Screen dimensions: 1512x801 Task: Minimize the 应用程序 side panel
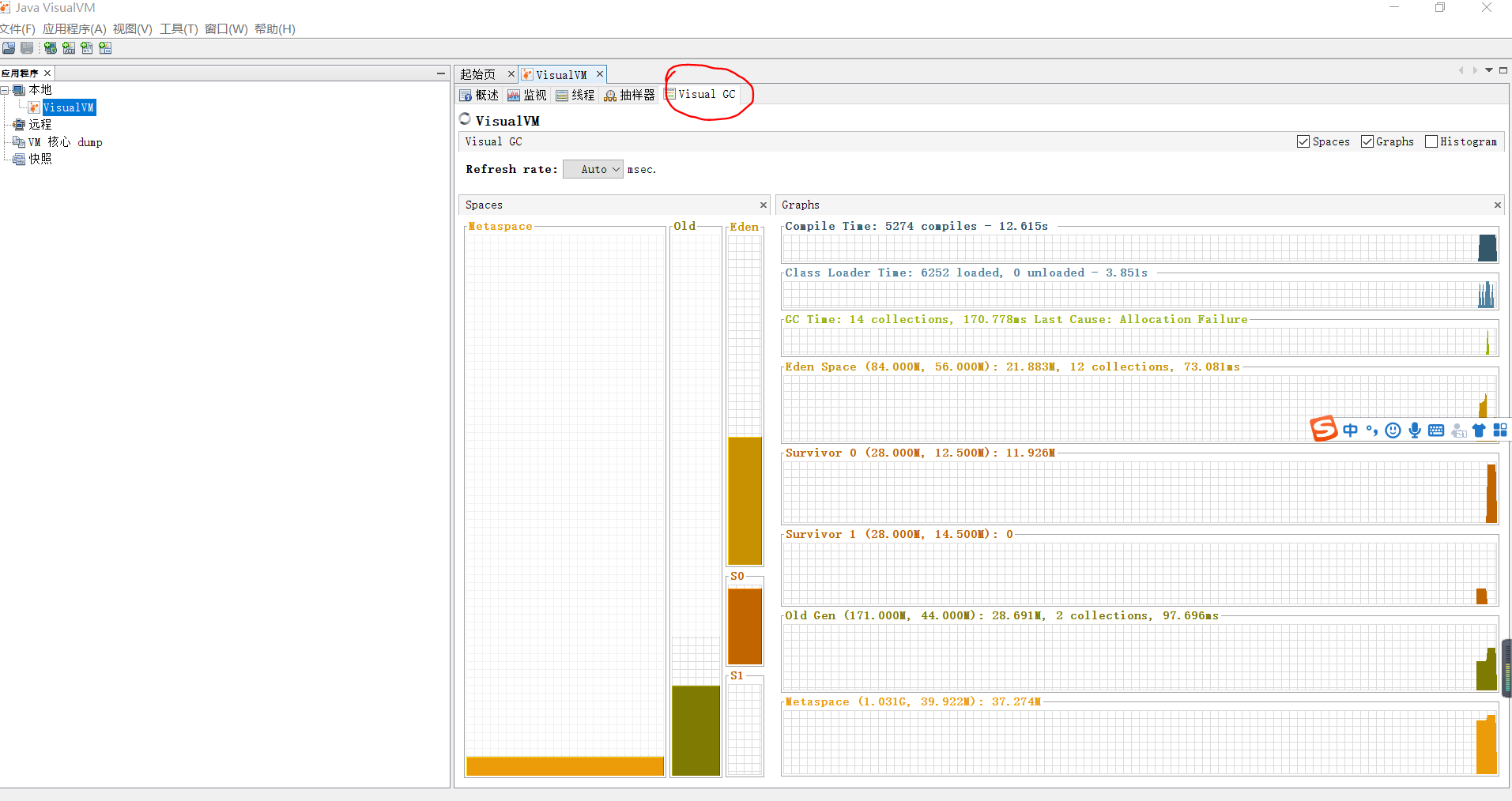coord(441,73)
